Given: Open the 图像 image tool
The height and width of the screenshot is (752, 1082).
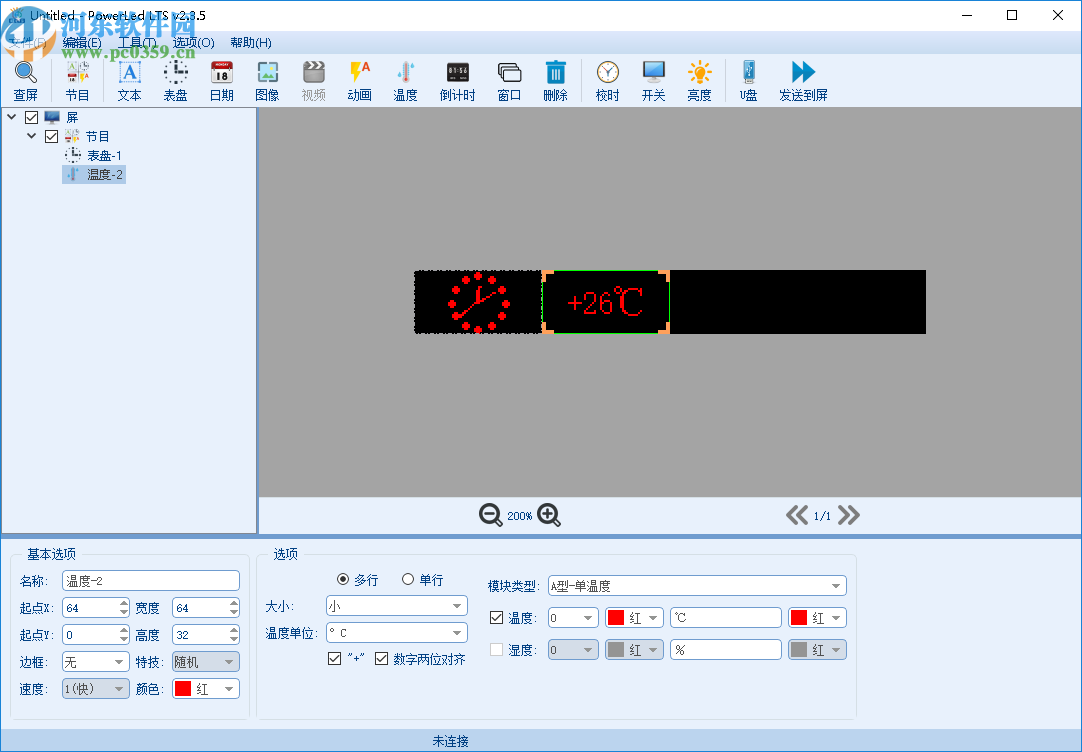Looking at the screenshot, I should tap(267, 80).
